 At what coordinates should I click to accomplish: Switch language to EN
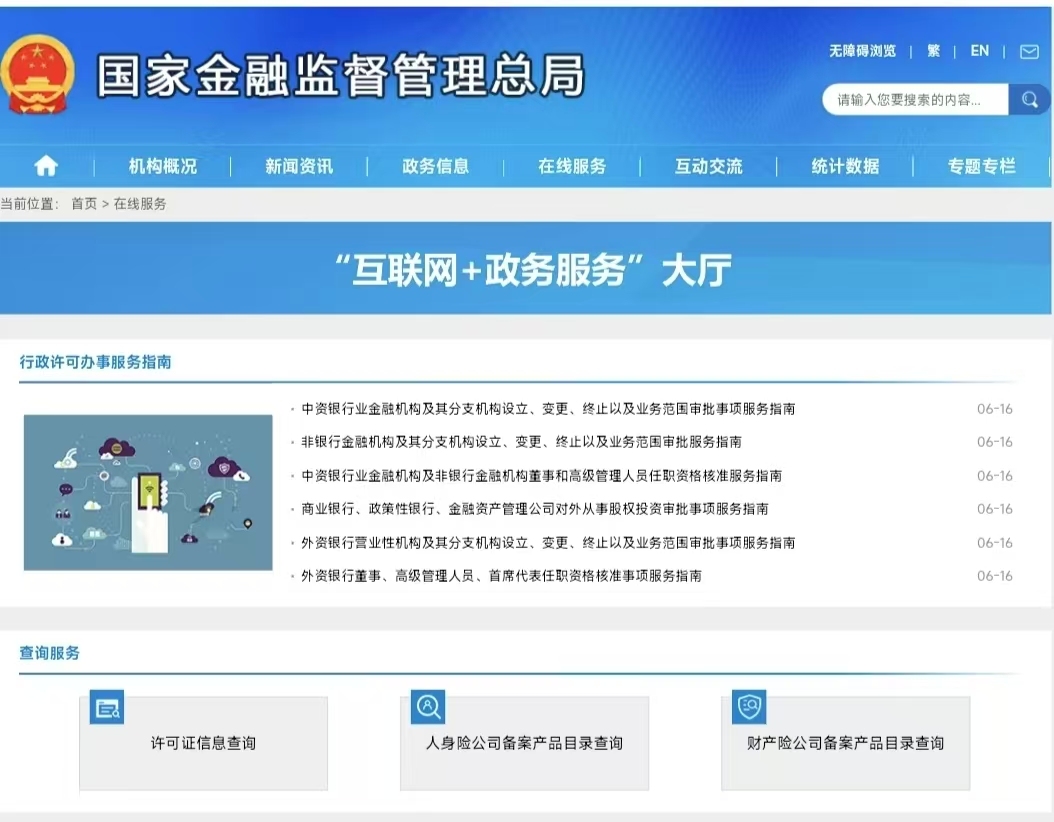click(x=979, y=51)
